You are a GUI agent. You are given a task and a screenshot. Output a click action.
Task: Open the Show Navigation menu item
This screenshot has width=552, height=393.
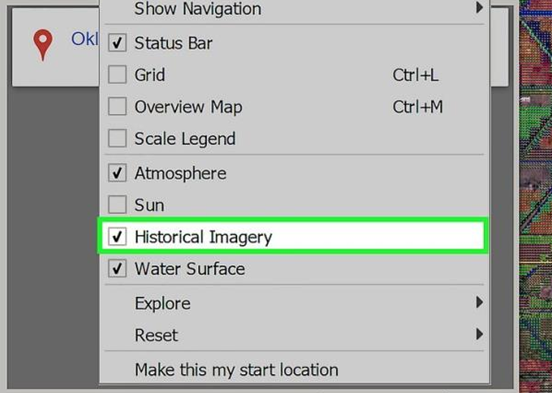(294, 8)
